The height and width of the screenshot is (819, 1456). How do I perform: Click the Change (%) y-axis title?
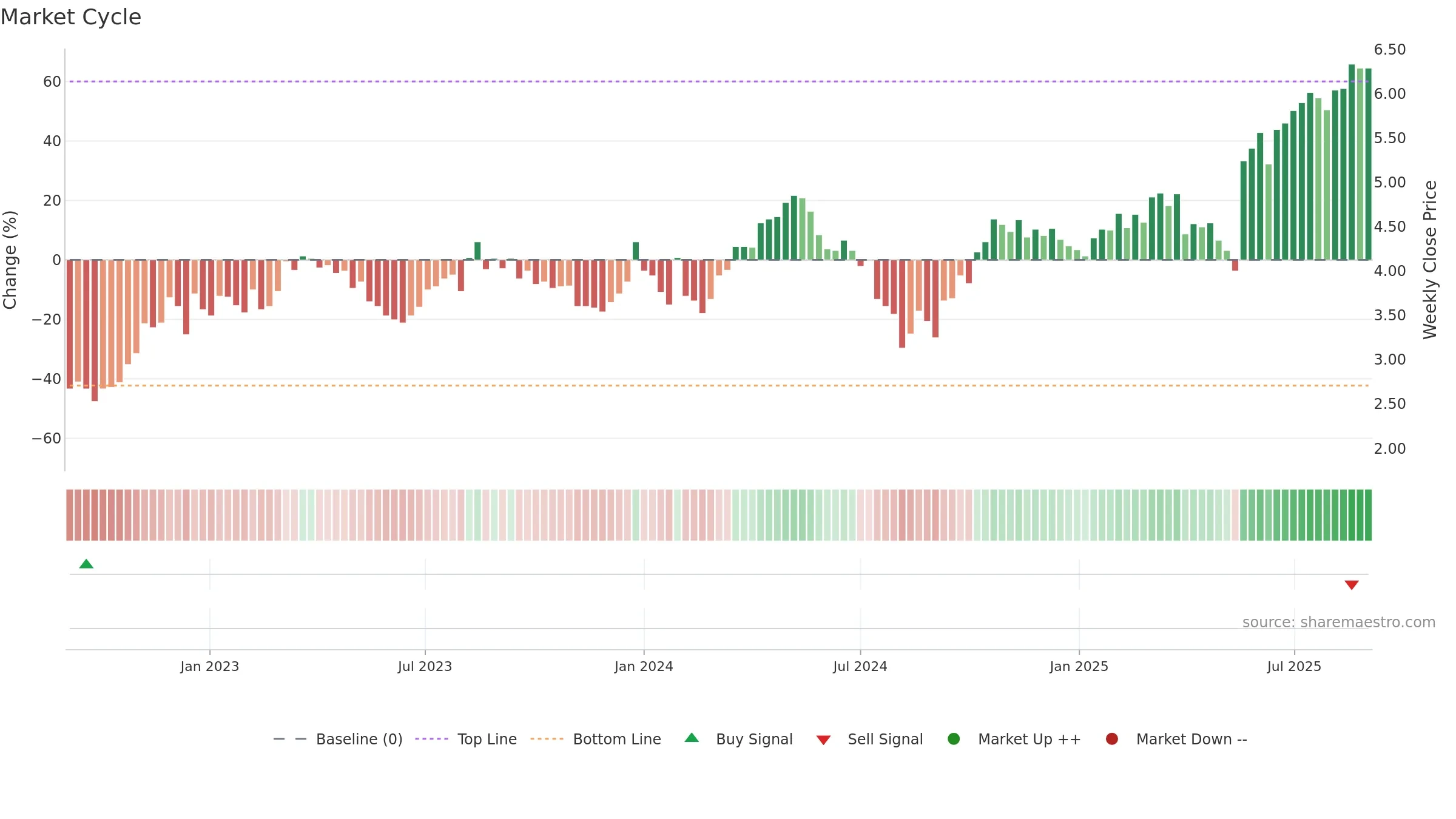point(10,260)
